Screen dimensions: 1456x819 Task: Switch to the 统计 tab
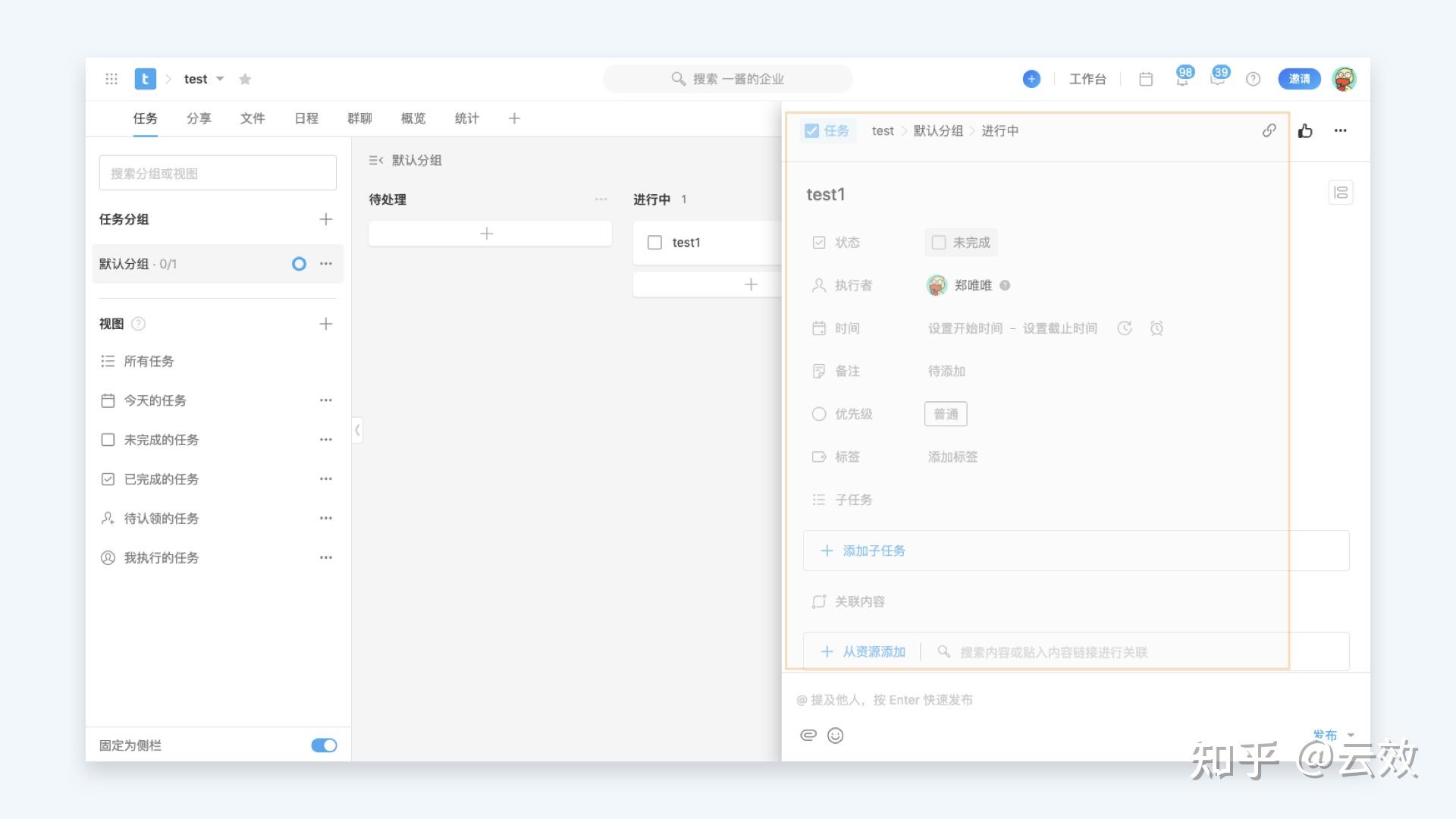click(x=466, y=118)
